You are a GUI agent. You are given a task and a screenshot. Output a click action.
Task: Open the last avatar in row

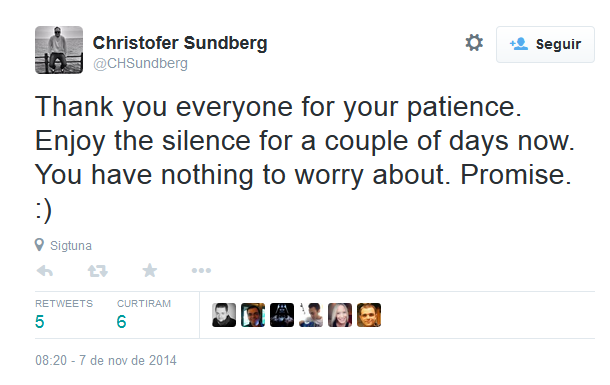(369, 315)
